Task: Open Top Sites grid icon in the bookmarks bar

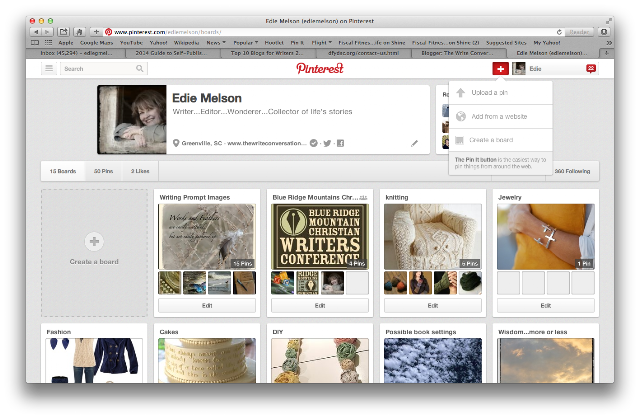Action: pyautogui.click(x=49, y=42)
